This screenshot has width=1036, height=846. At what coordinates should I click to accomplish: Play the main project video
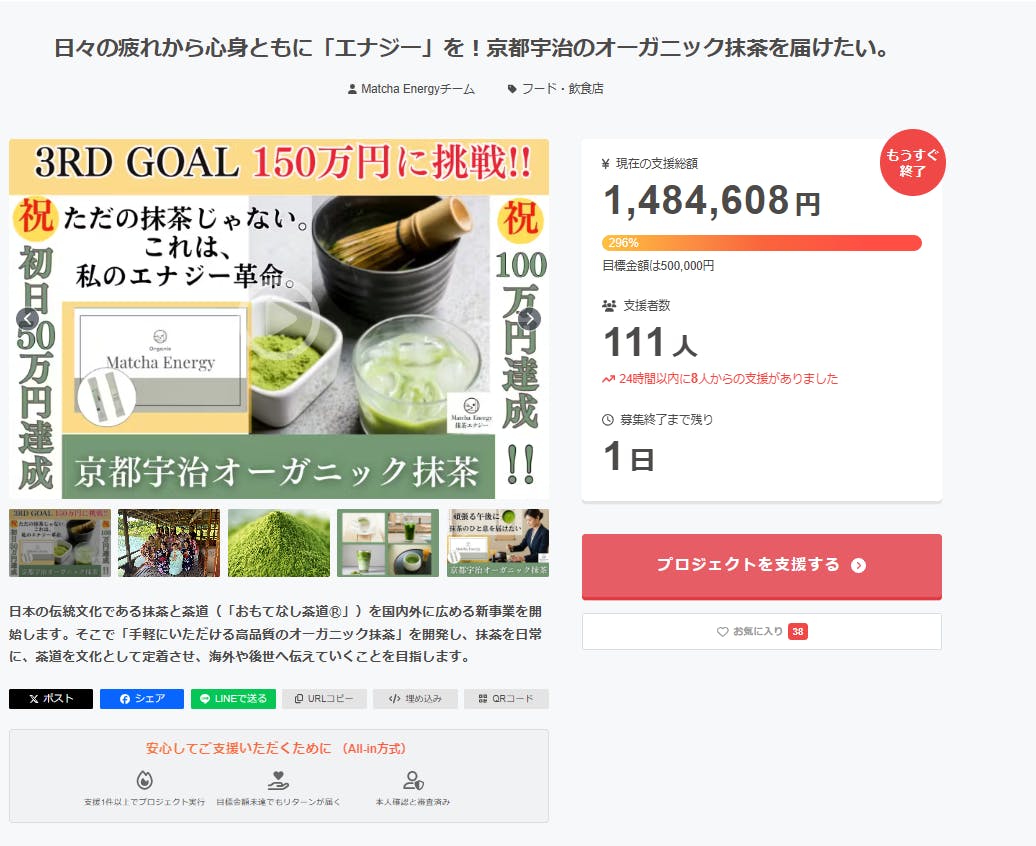click(284, 319)
